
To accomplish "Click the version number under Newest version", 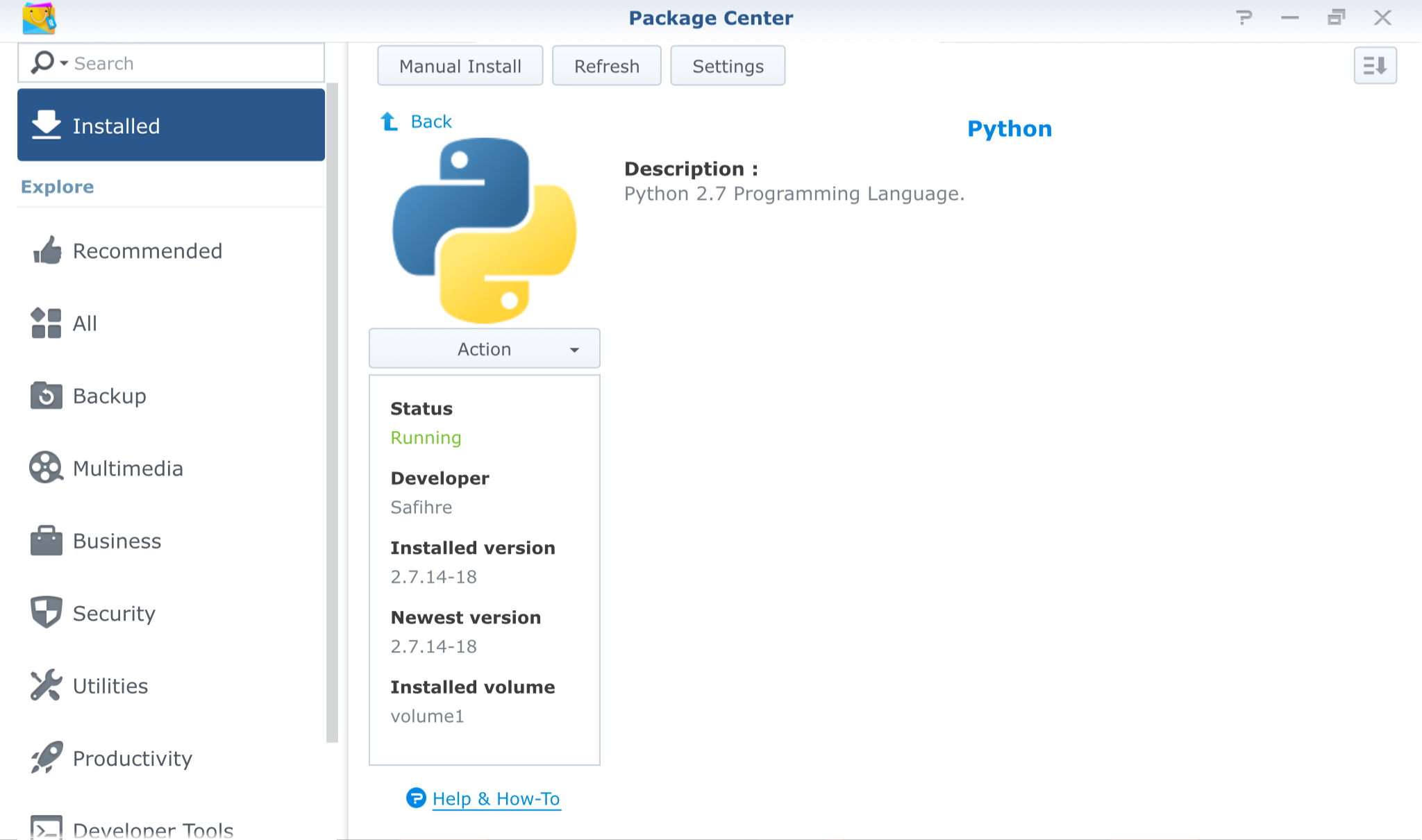I will pyautogui.click(x=433, y=646).
